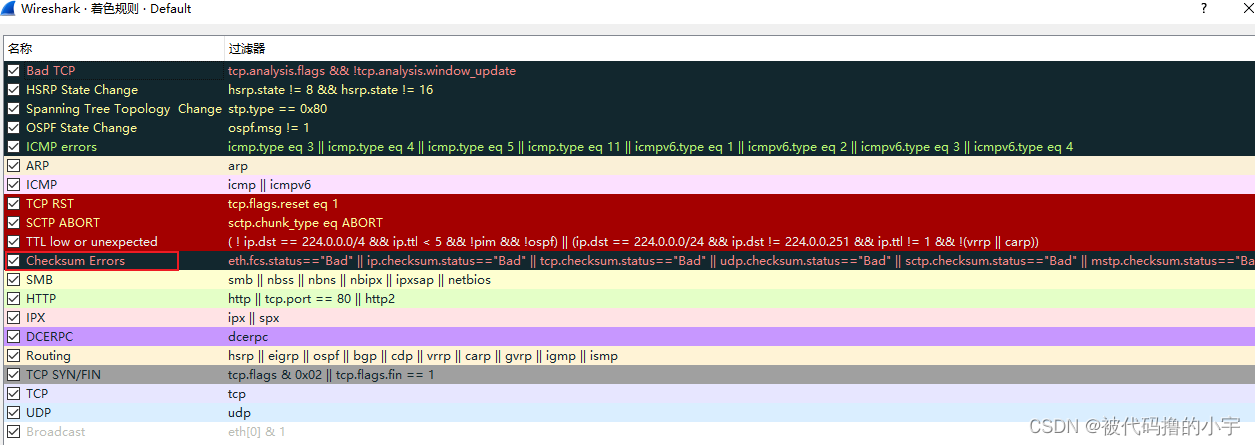The width and height of the screenshot is (1255, 445).
Task: Click filter tcp.analysis.flags && !tcp.analysis.window_update
Action: 372,71
